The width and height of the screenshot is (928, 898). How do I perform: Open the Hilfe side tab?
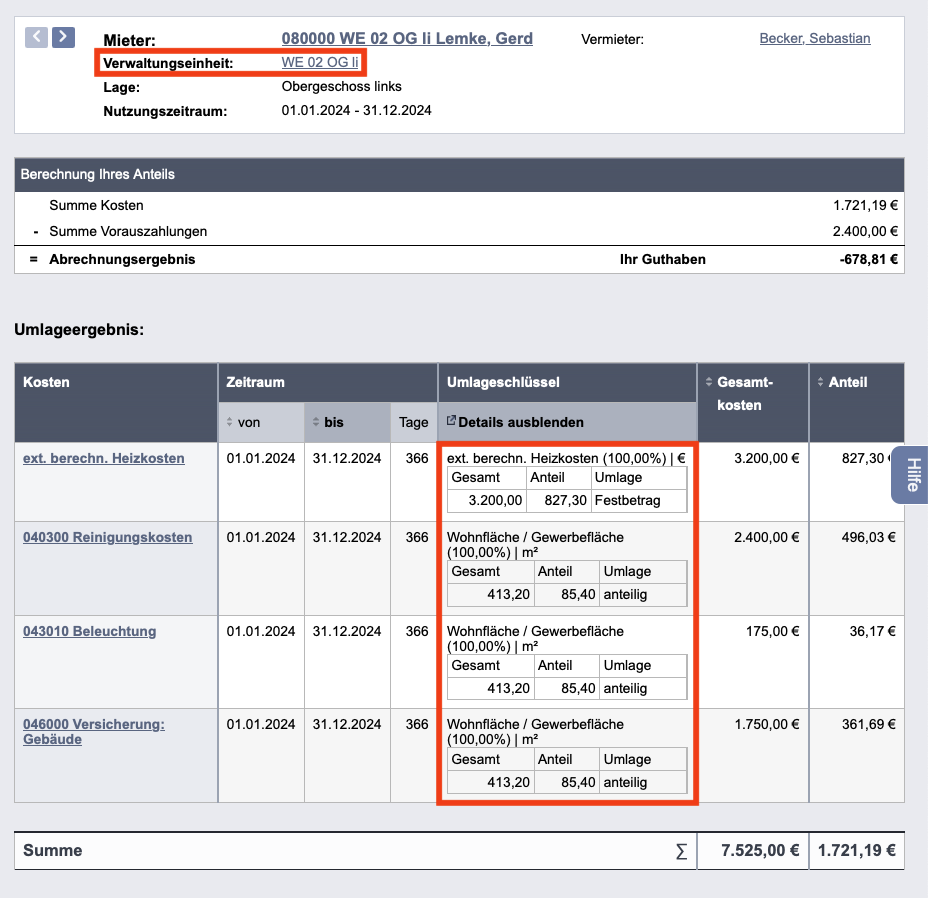(x=912, y=475)
